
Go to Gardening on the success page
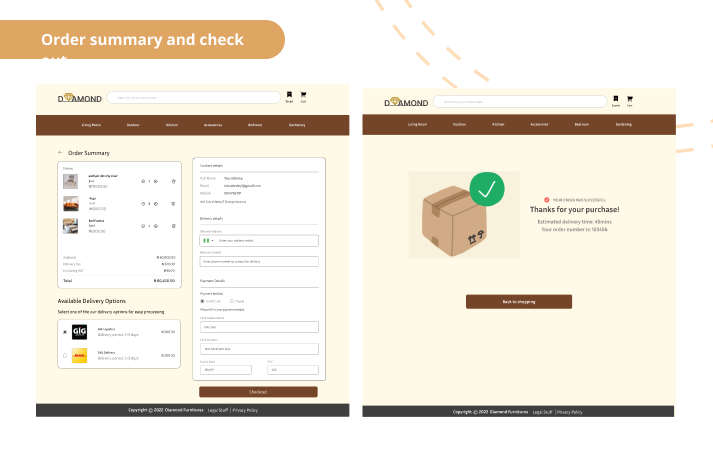tap(623, 125)
